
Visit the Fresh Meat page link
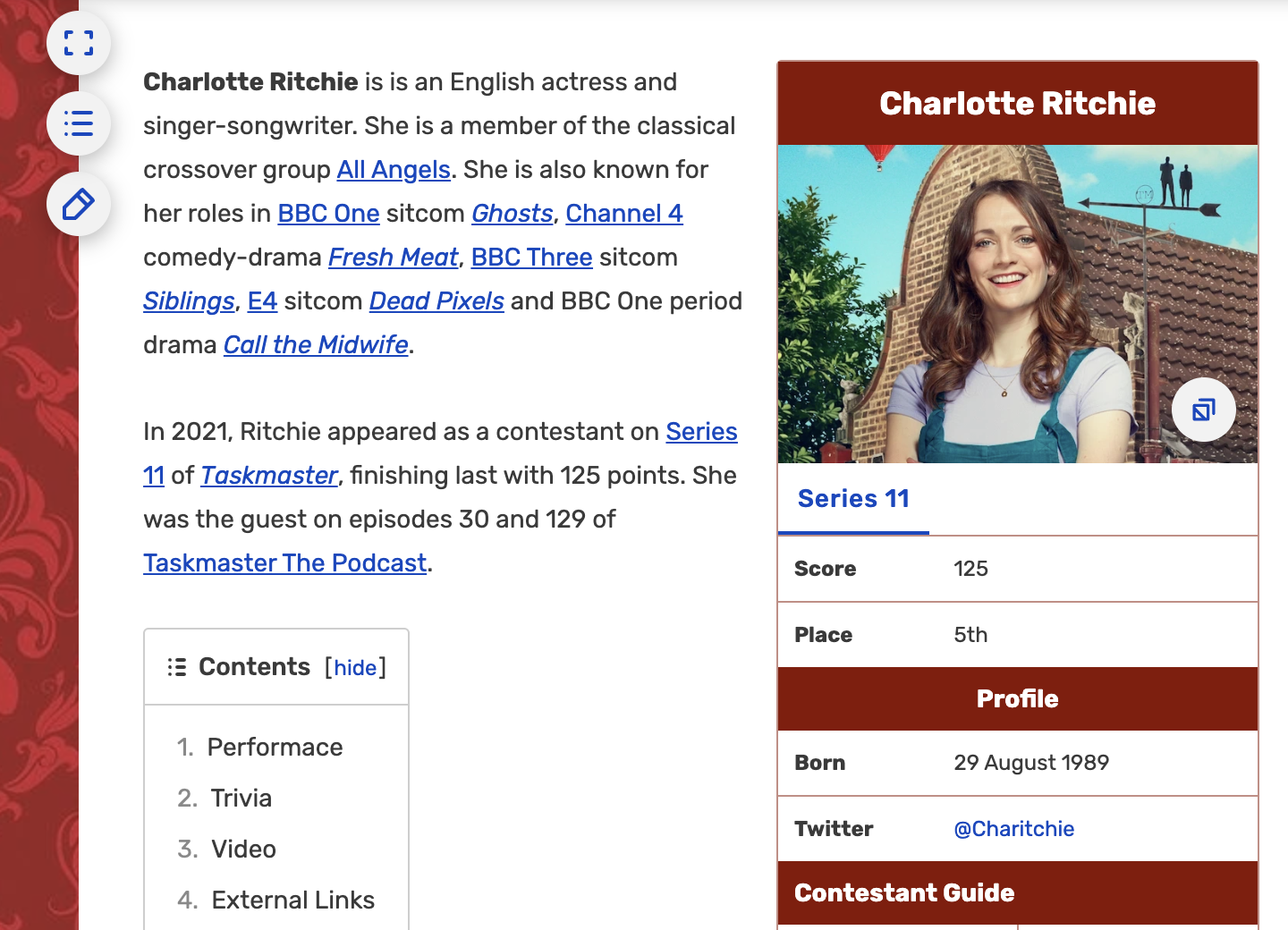click(393, 258)
